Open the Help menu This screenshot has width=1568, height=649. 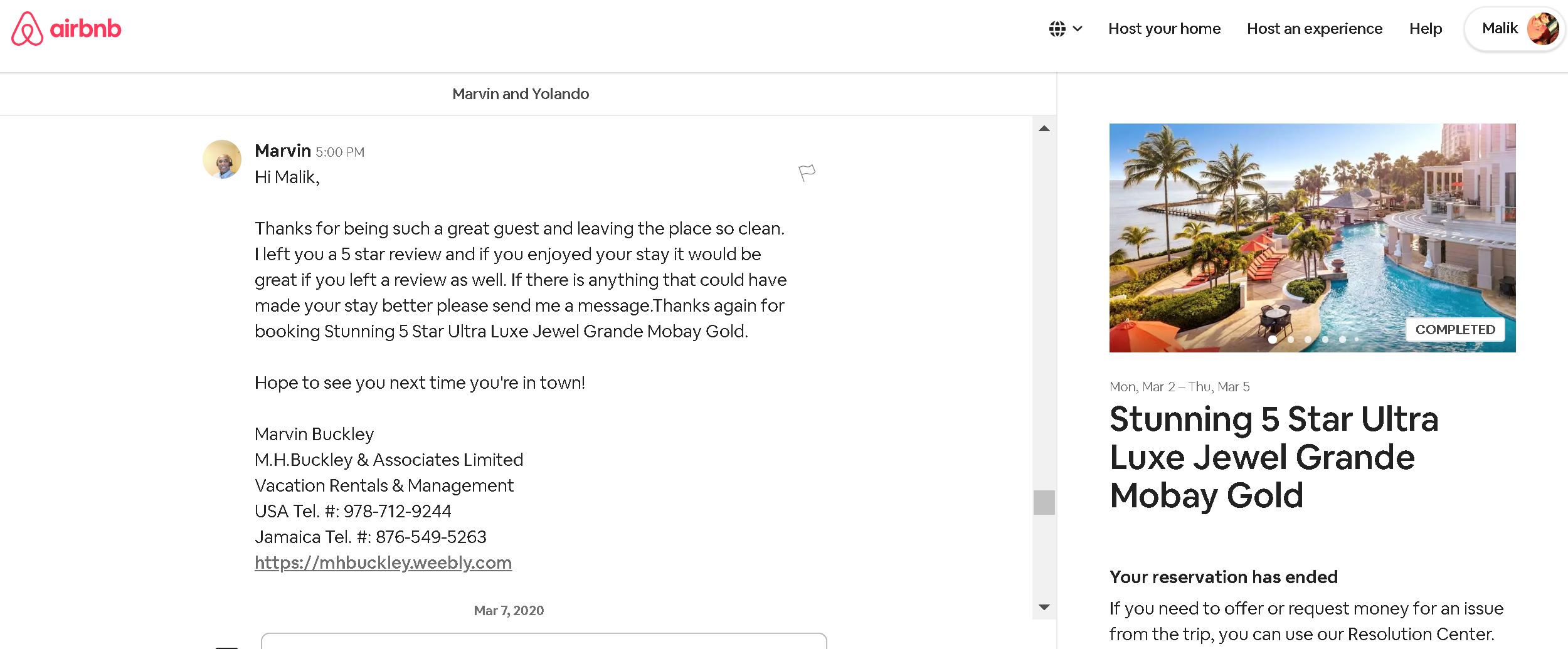pos(1426,29)
